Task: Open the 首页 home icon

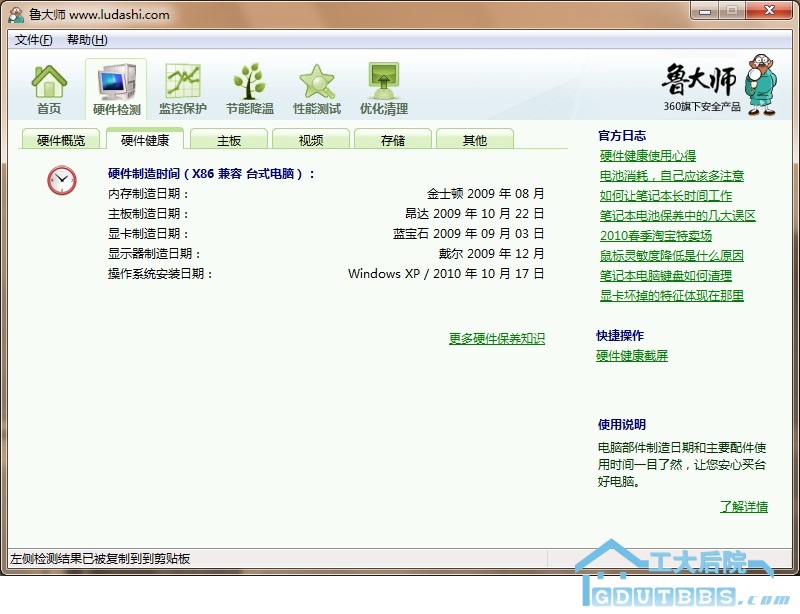Action: click(x=49, y=88)
